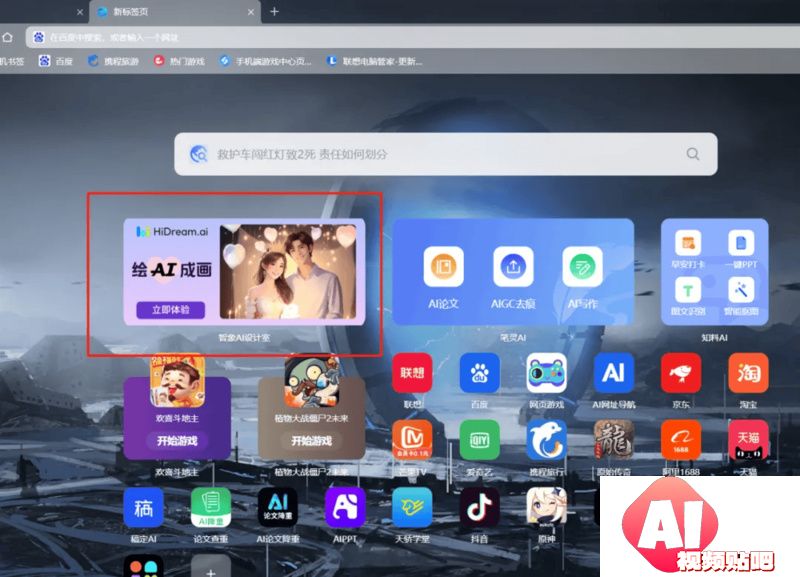
Task: Start 植物大战僵尸2未来 via 开始游戏
Action: coord(311,441)
